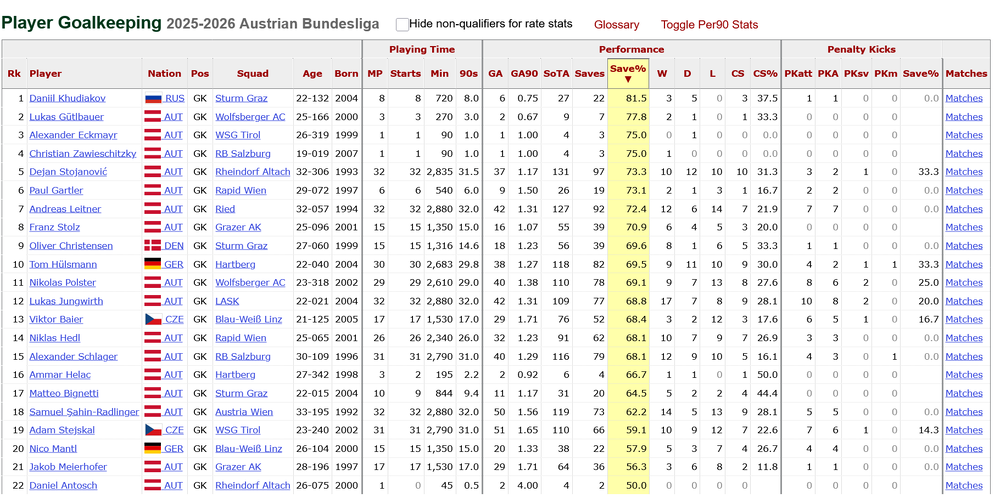This screenshot has width=1000, height=504.
Task: Open Jakob Meierhofer player page
Action: [68, 467]
